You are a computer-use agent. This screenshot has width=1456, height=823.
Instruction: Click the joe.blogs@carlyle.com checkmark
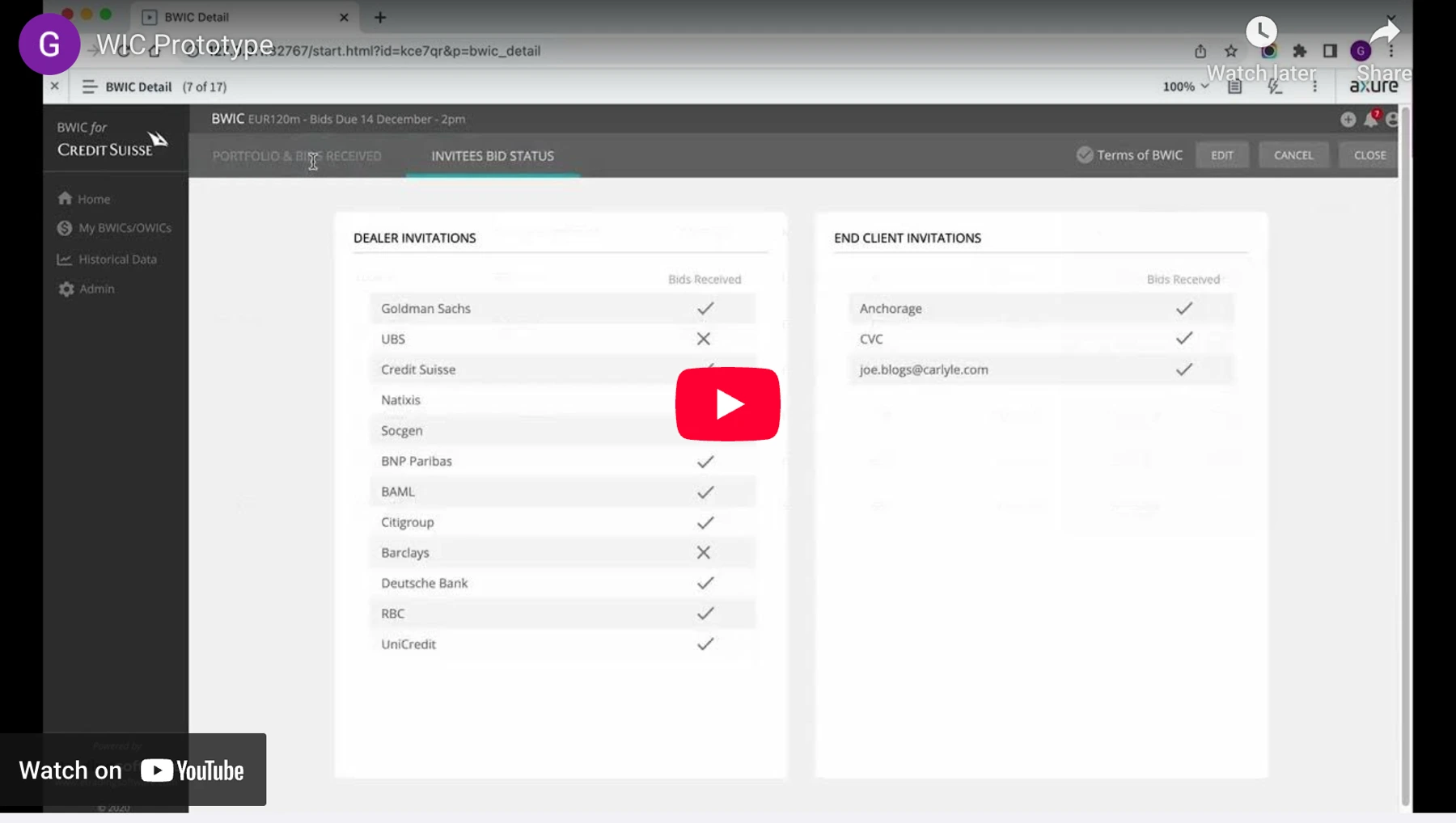pyautogui.click(x=1184, y=369)
